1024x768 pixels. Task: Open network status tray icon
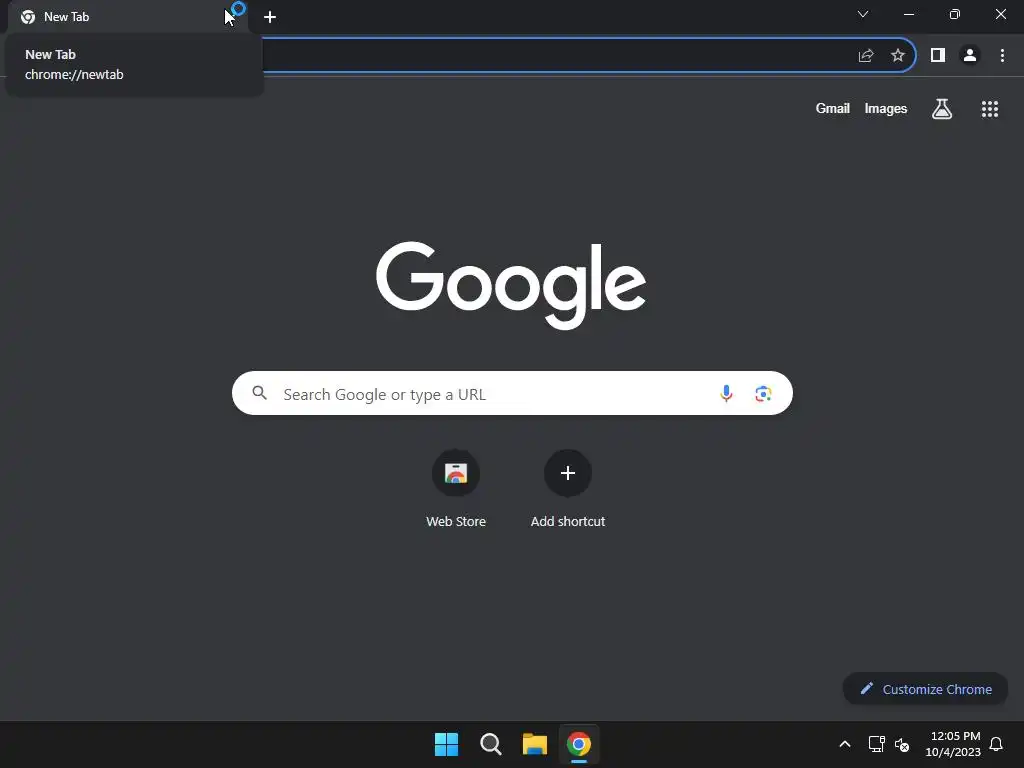[x=876, y=744]
